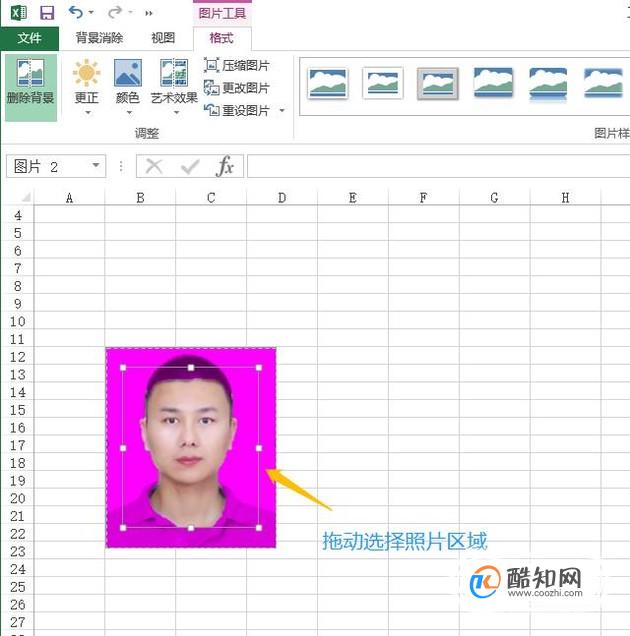630x636 pixels.
Task: Open the Name Box dropdown arrow
Action: tap(96, 165)
